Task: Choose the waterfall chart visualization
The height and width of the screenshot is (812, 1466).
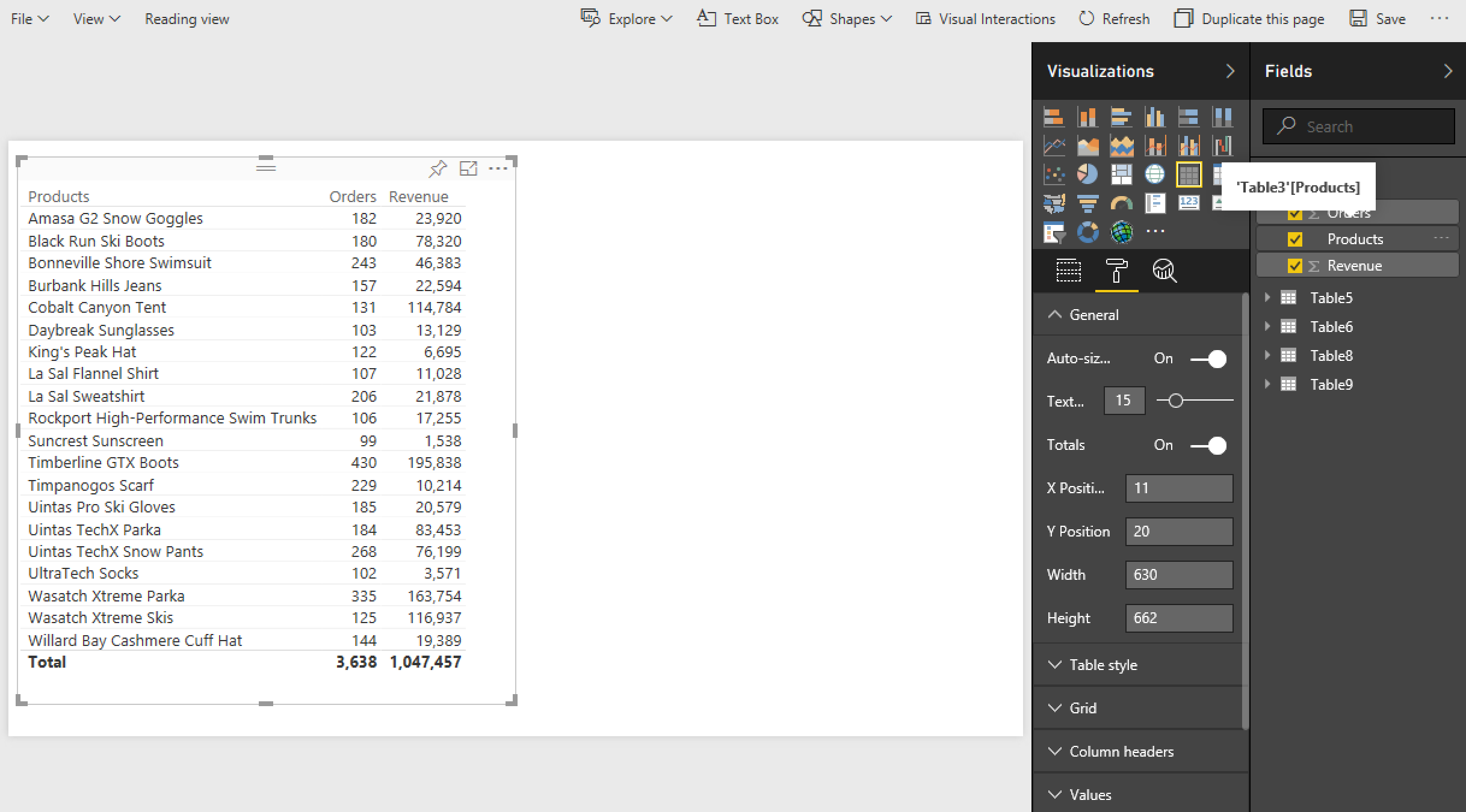Action: [1222, 146]
